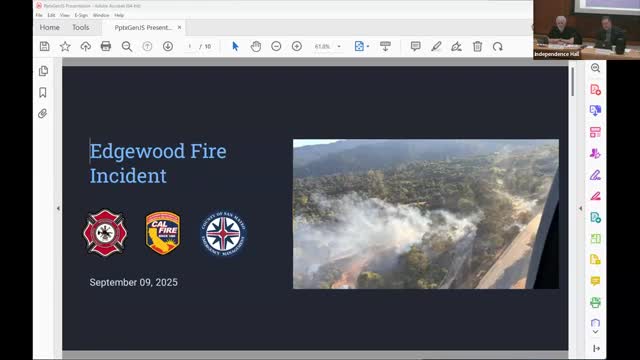This screenshot has width=640, height=360.
Task: Select the highlighter pen tool
Action: [x=436, y=47]
